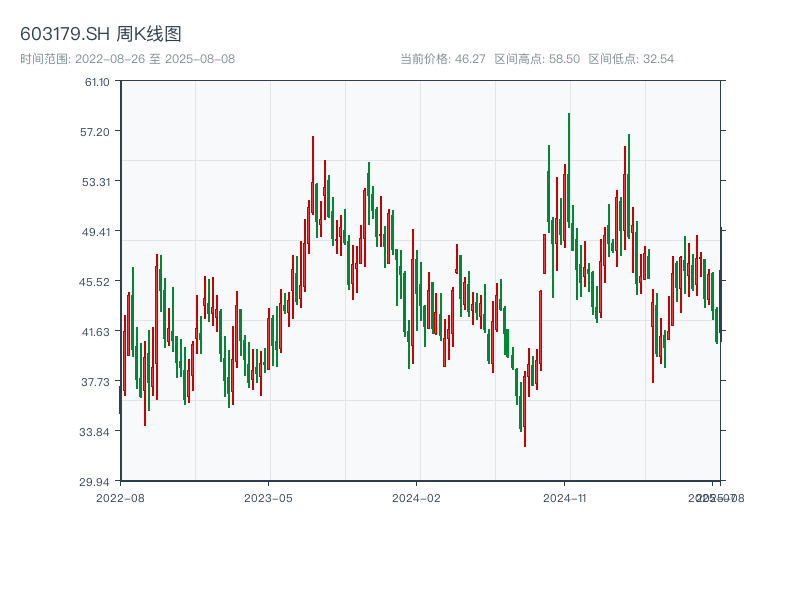
Task: Click the chart title 603179.SH 周K线图
Action: tap(101, 34)
